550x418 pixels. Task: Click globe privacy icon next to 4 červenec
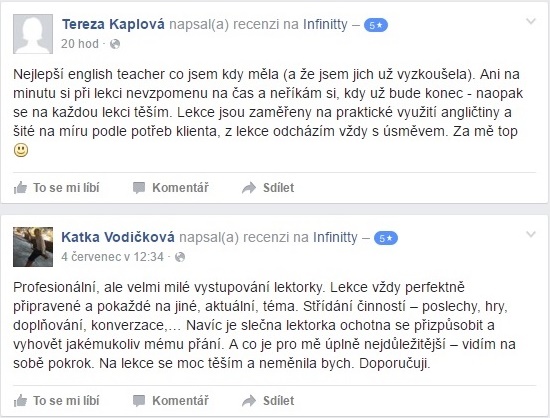(x=180, y=257)
